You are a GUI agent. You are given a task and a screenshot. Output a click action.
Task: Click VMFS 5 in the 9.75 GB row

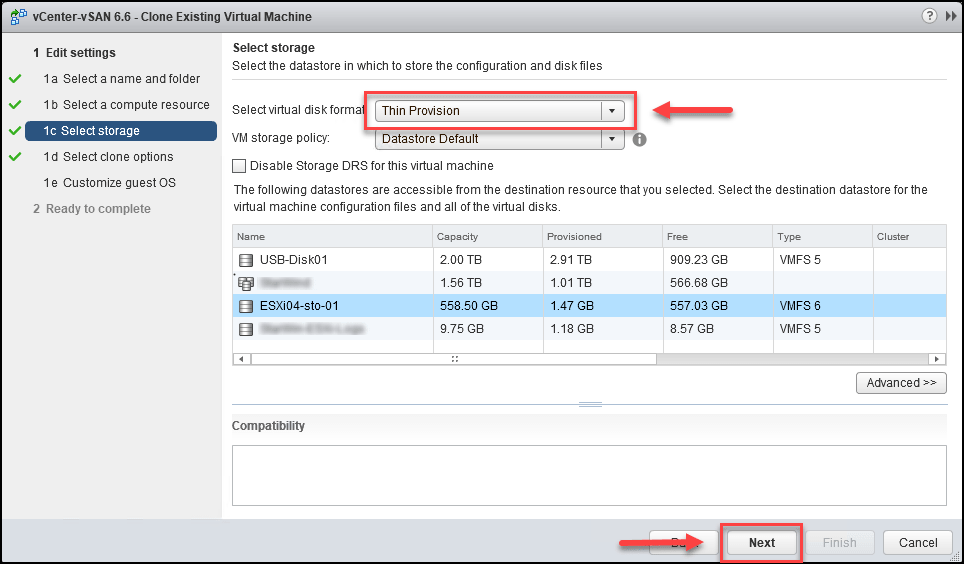800,330
